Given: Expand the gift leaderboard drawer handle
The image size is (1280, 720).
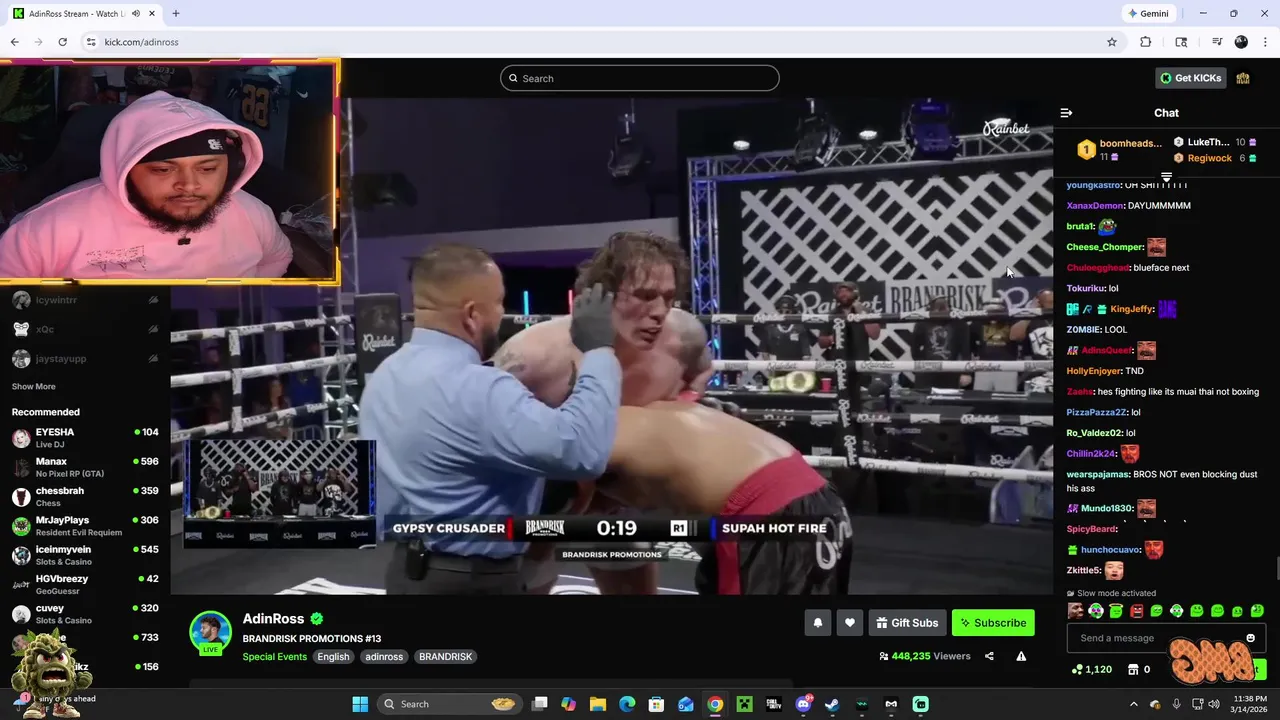Looking at the screenshot, I should tap(1166, 177).
